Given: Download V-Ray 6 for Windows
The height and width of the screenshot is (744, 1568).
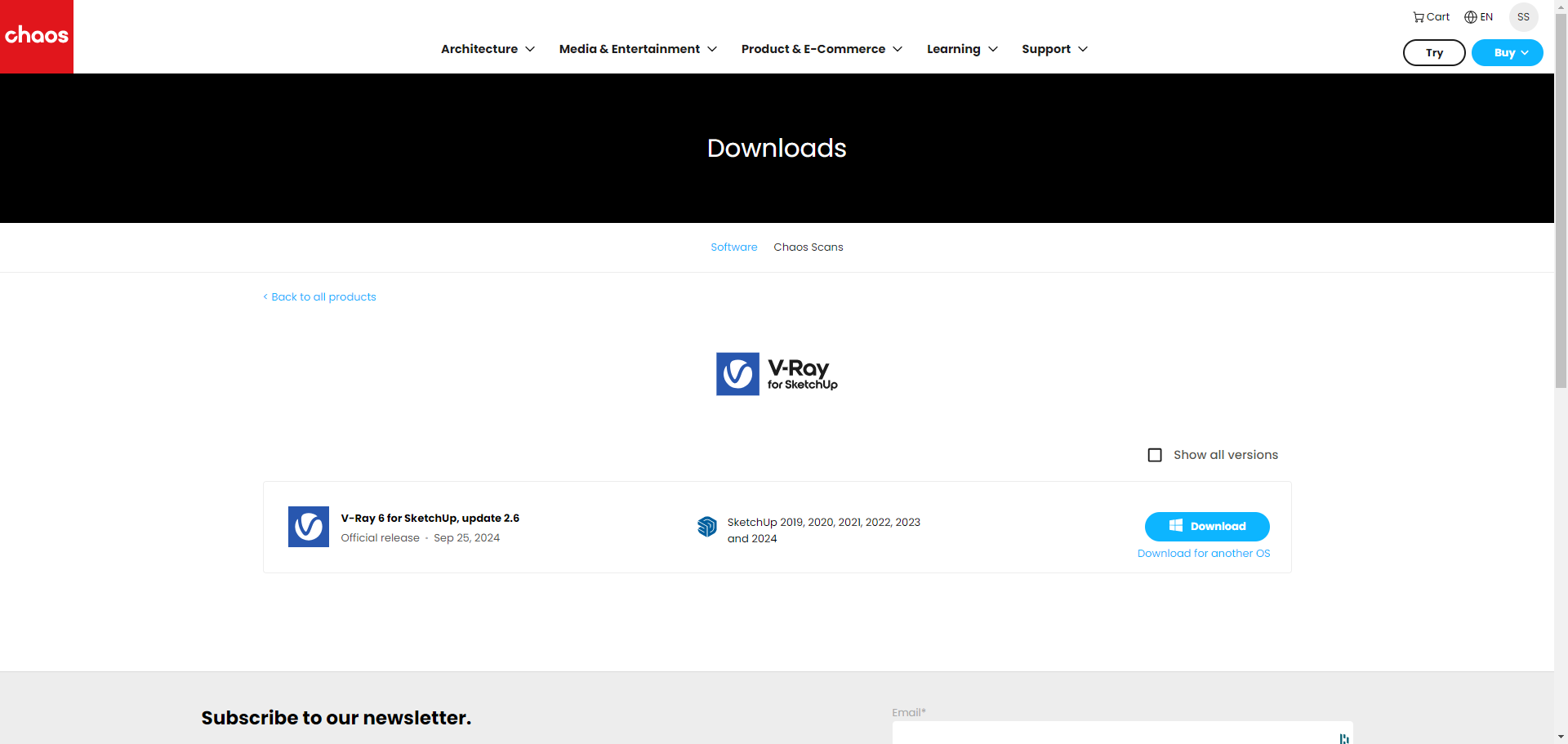Looking at the screenshot, I should [1207, 527].
